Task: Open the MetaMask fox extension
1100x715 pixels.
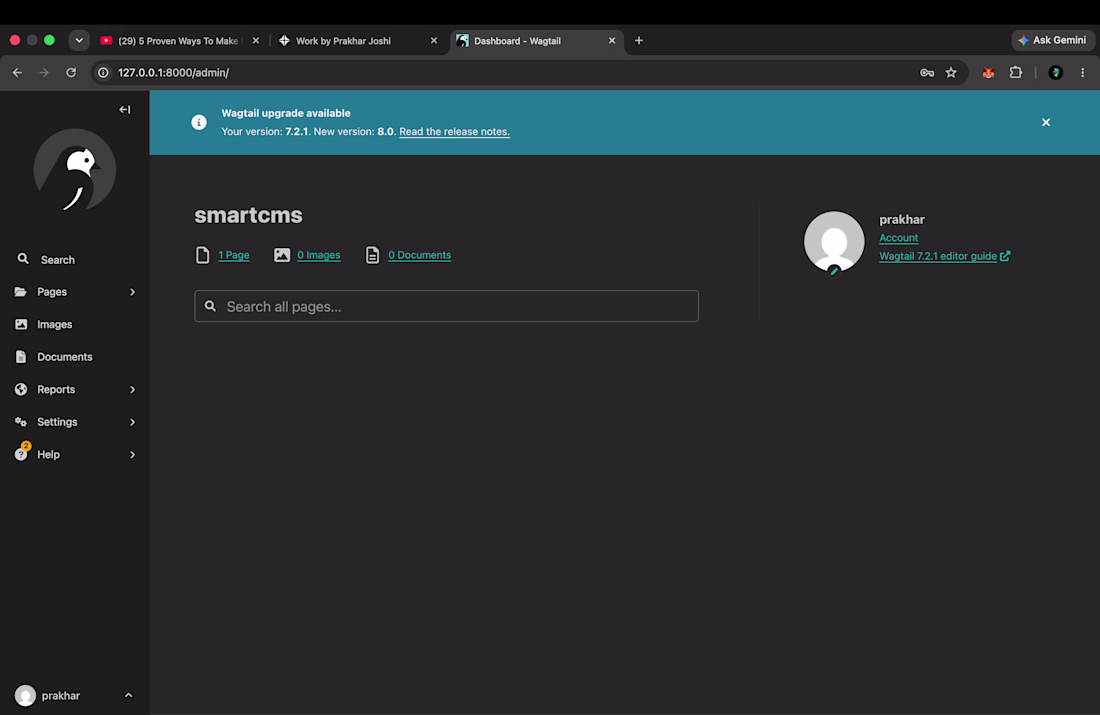Action: (988, 72)
